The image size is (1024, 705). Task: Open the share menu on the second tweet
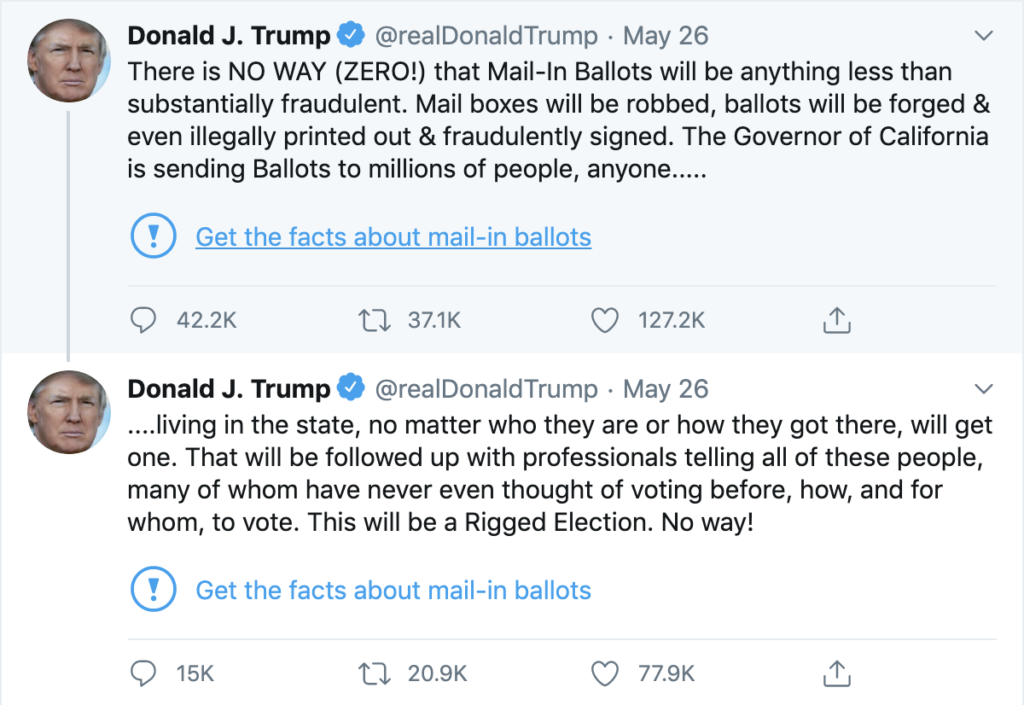point(836,673)
